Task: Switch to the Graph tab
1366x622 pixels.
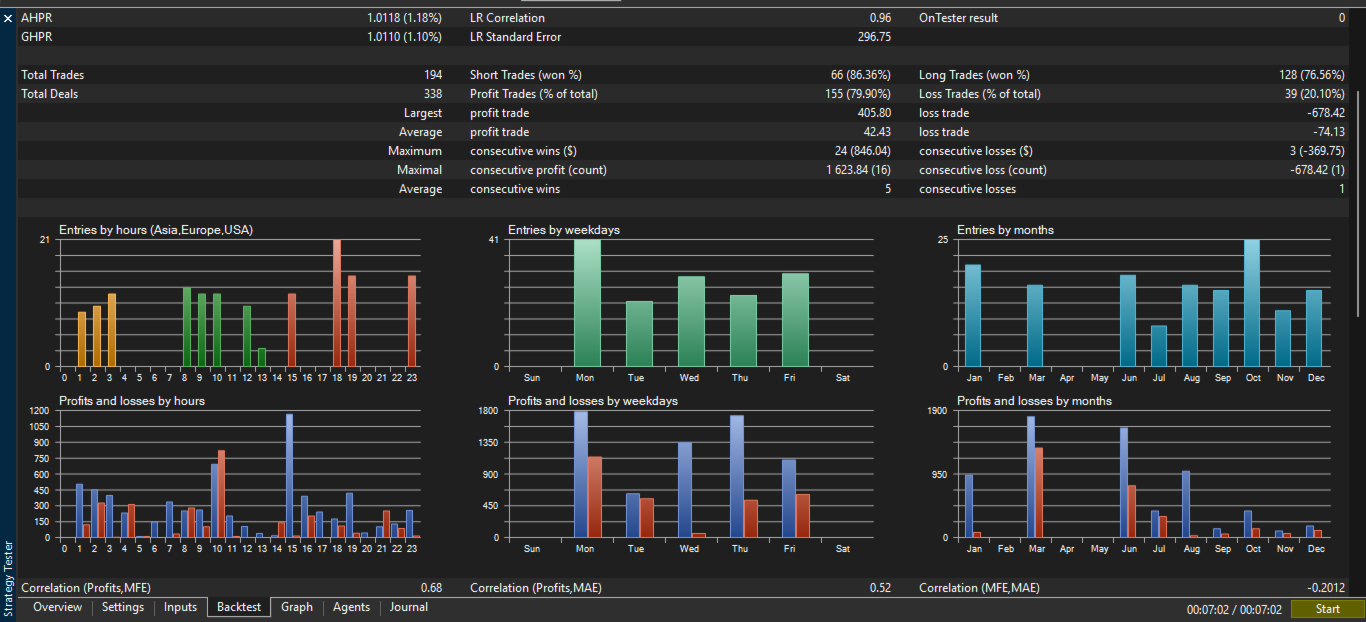Action: coord(297,607)
